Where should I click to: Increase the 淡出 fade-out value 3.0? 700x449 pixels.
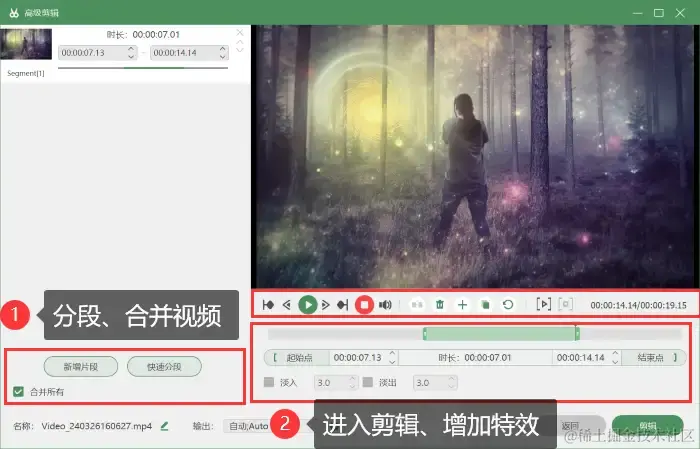[x=451, y=378]
